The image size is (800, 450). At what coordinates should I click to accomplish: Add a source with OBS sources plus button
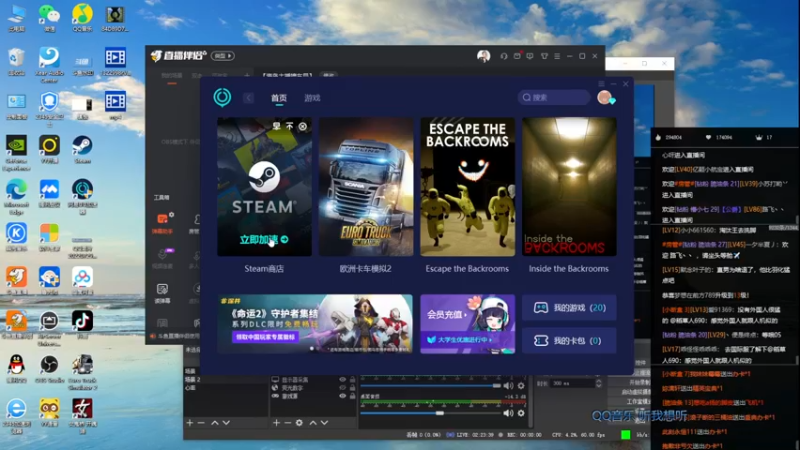pos(276,422)
